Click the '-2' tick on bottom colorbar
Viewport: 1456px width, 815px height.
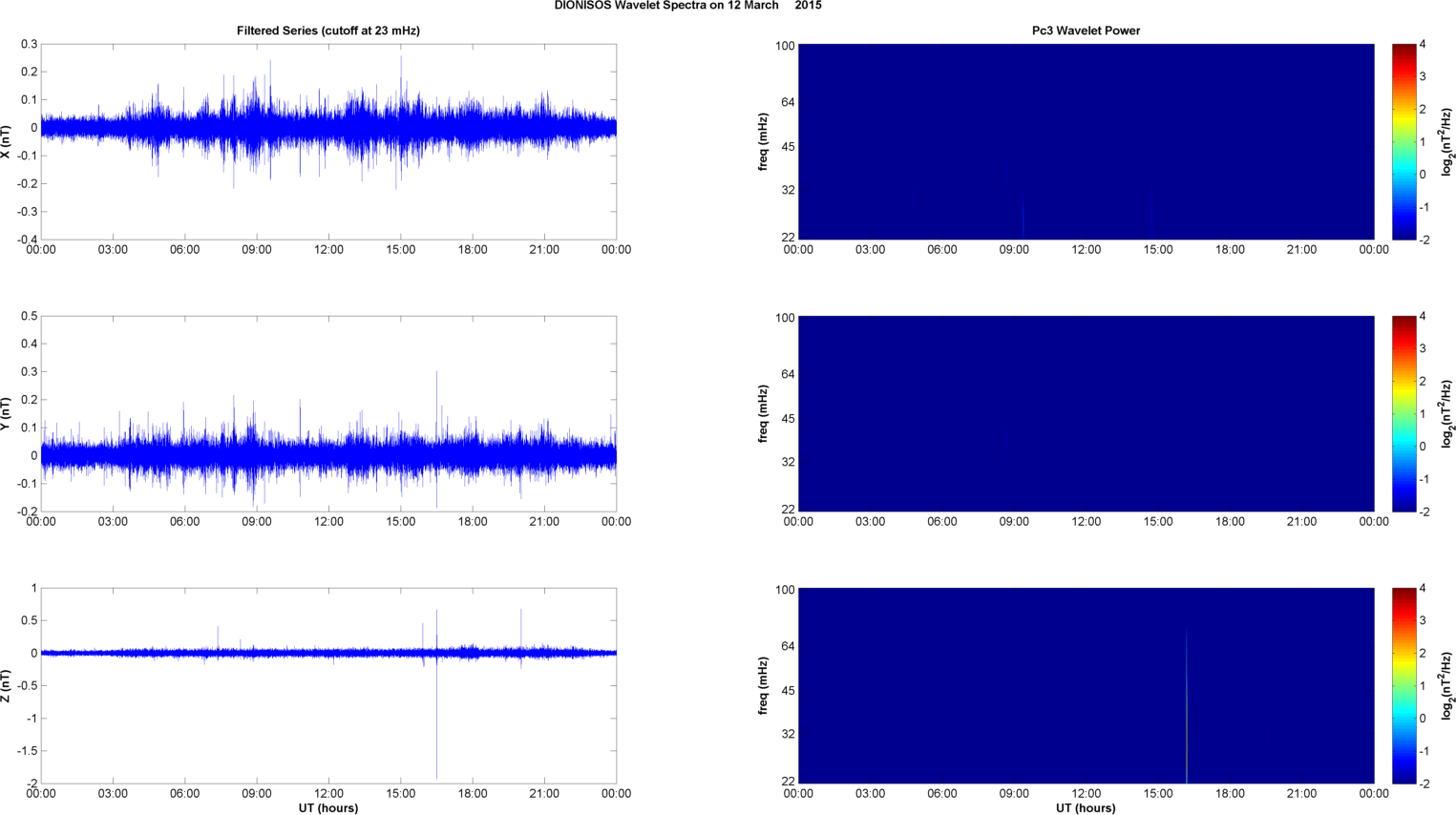point(1424,784)
